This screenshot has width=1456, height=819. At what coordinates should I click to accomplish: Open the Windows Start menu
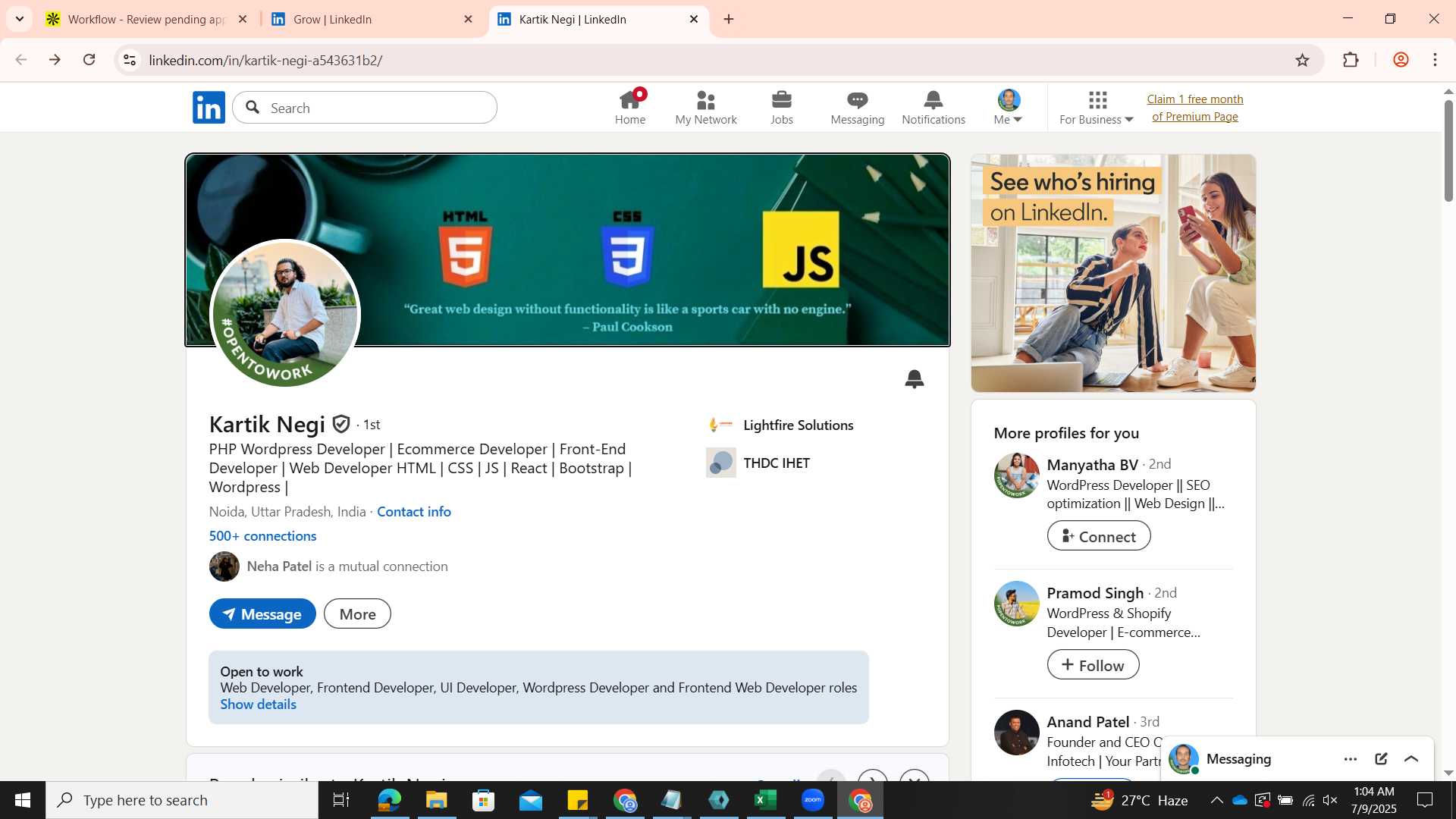tap(23, 800)
